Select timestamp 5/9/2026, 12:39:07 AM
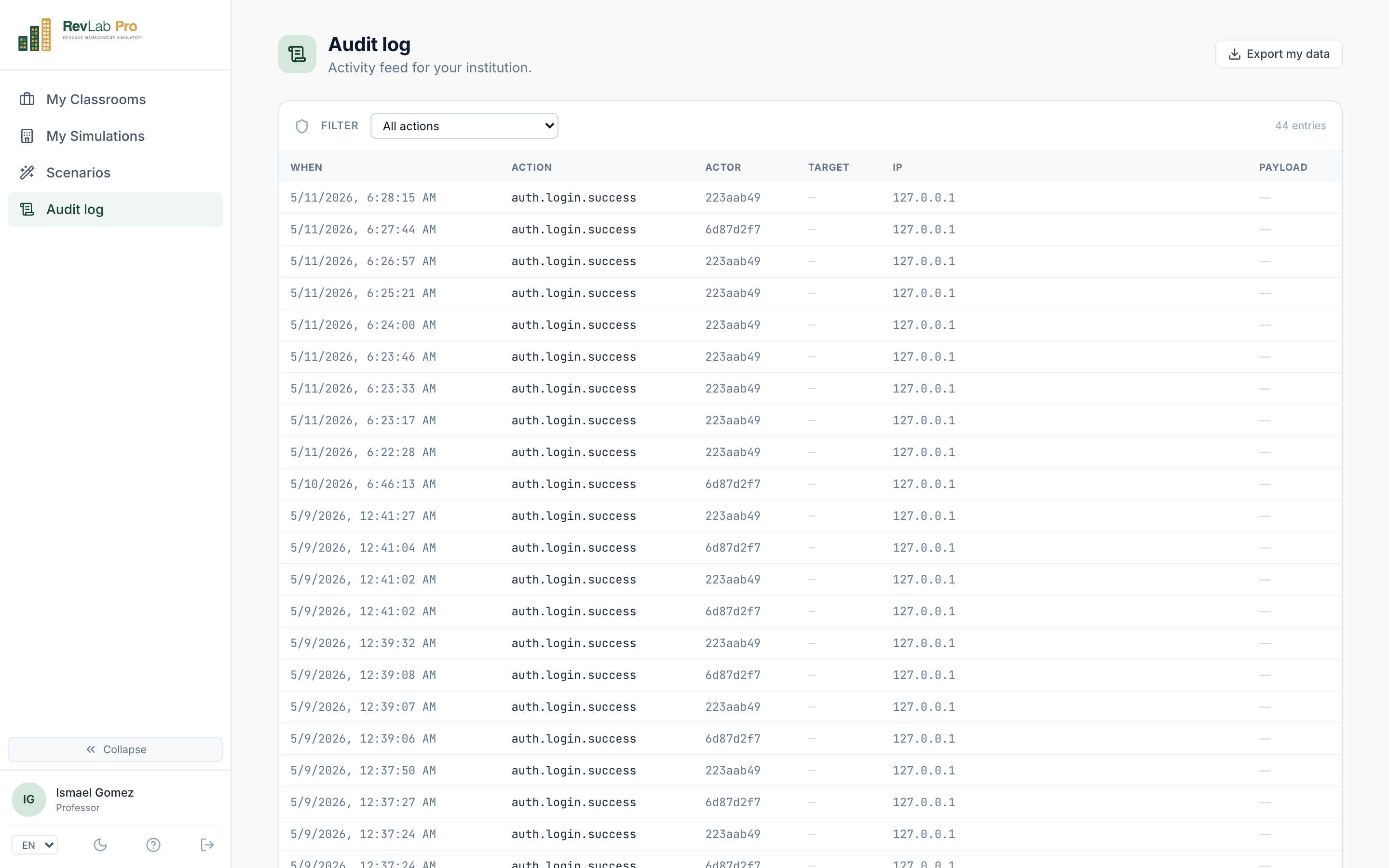 363,707
